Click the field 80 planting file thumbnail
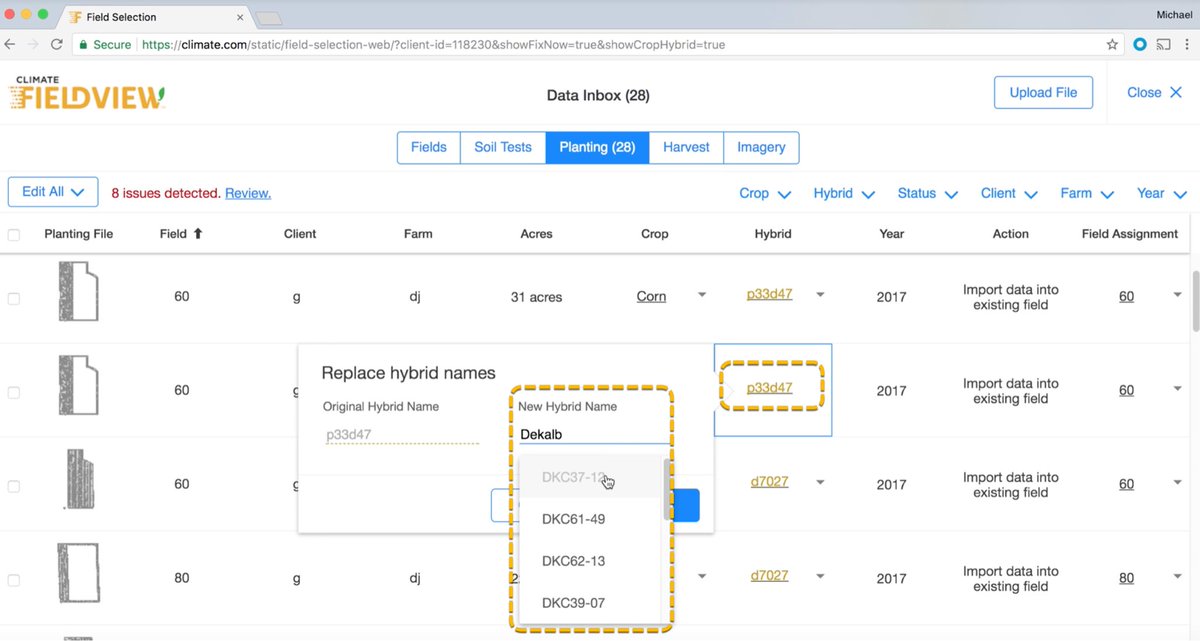The width and height of the screenshot is (1200, 641). pyautogui.click(x=78, y=573)
